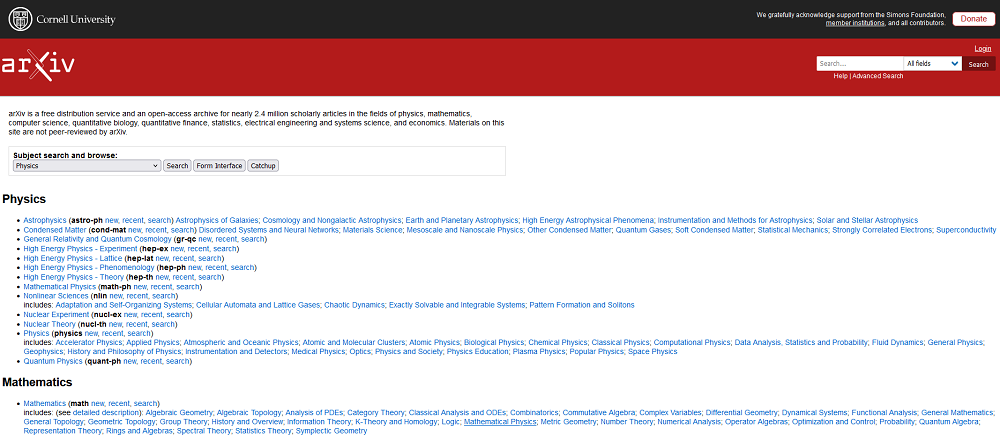Open astro-ph new submissions
Screen dimensions: 1000x443
[112, 220]
